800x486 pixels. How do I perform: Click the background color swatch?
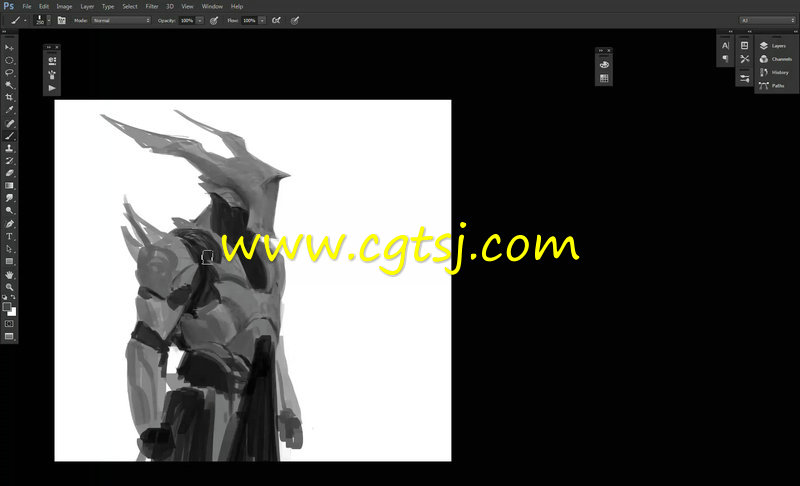pos(13,313)
